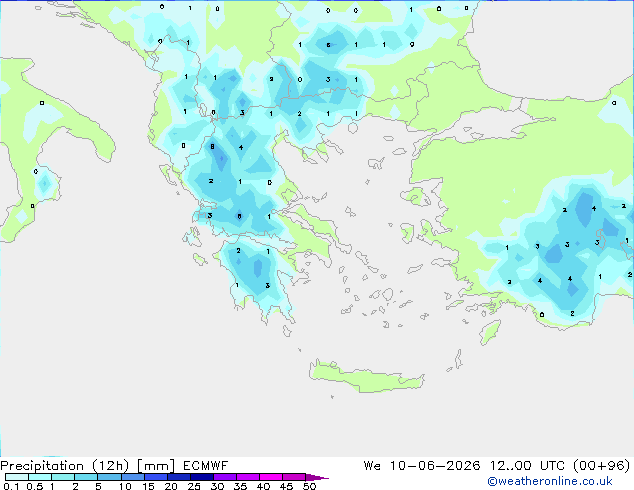Click the 'Precipitation (12h)' title text
The height and width of the screenshot is (490, 634).
tap(65, 466)
